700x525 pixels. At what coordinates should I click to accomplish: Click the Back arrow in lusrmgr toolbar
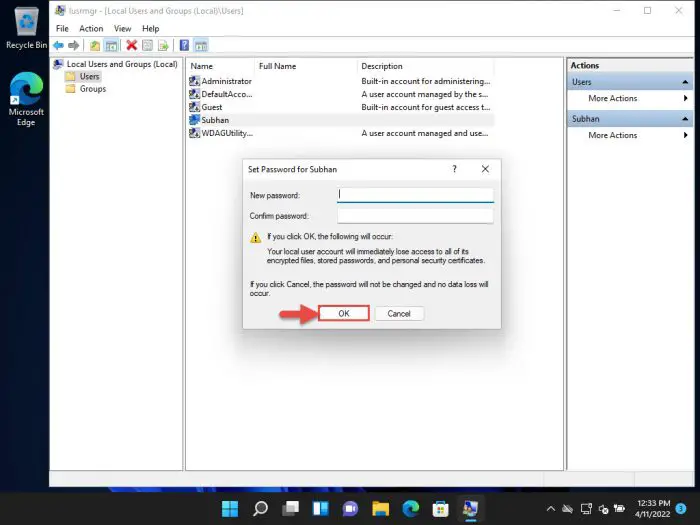click(58, 45)
